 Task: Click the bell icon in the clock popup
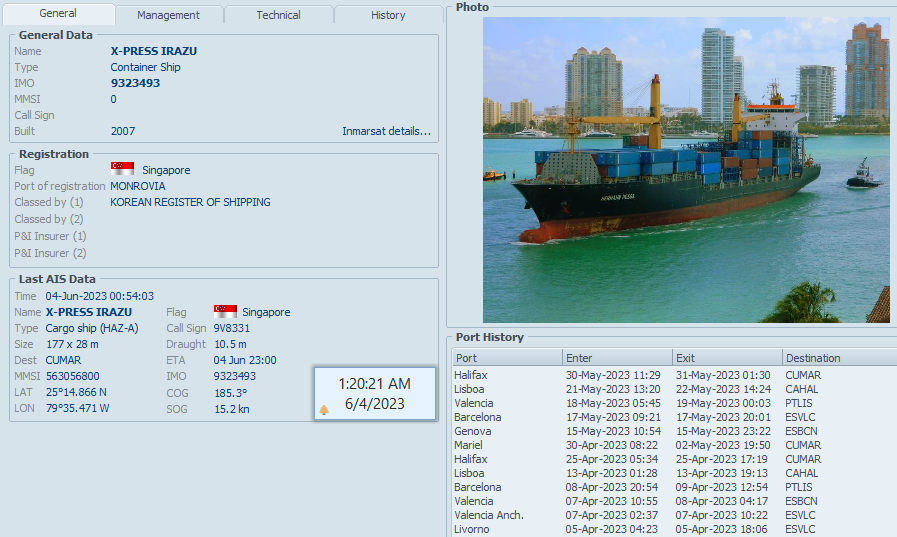tap(324, 409)
